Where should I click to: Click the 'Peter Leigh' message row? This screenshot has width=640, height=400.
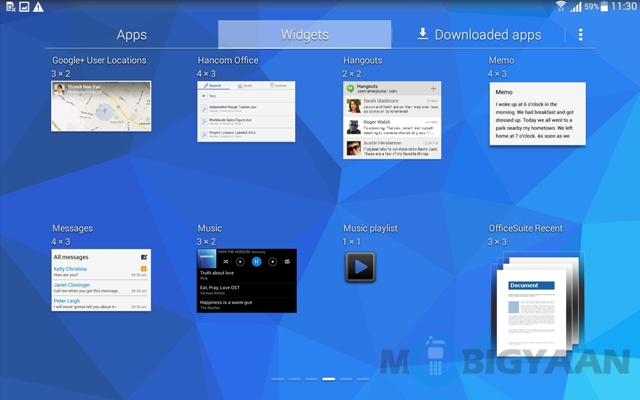click(100, 304)
